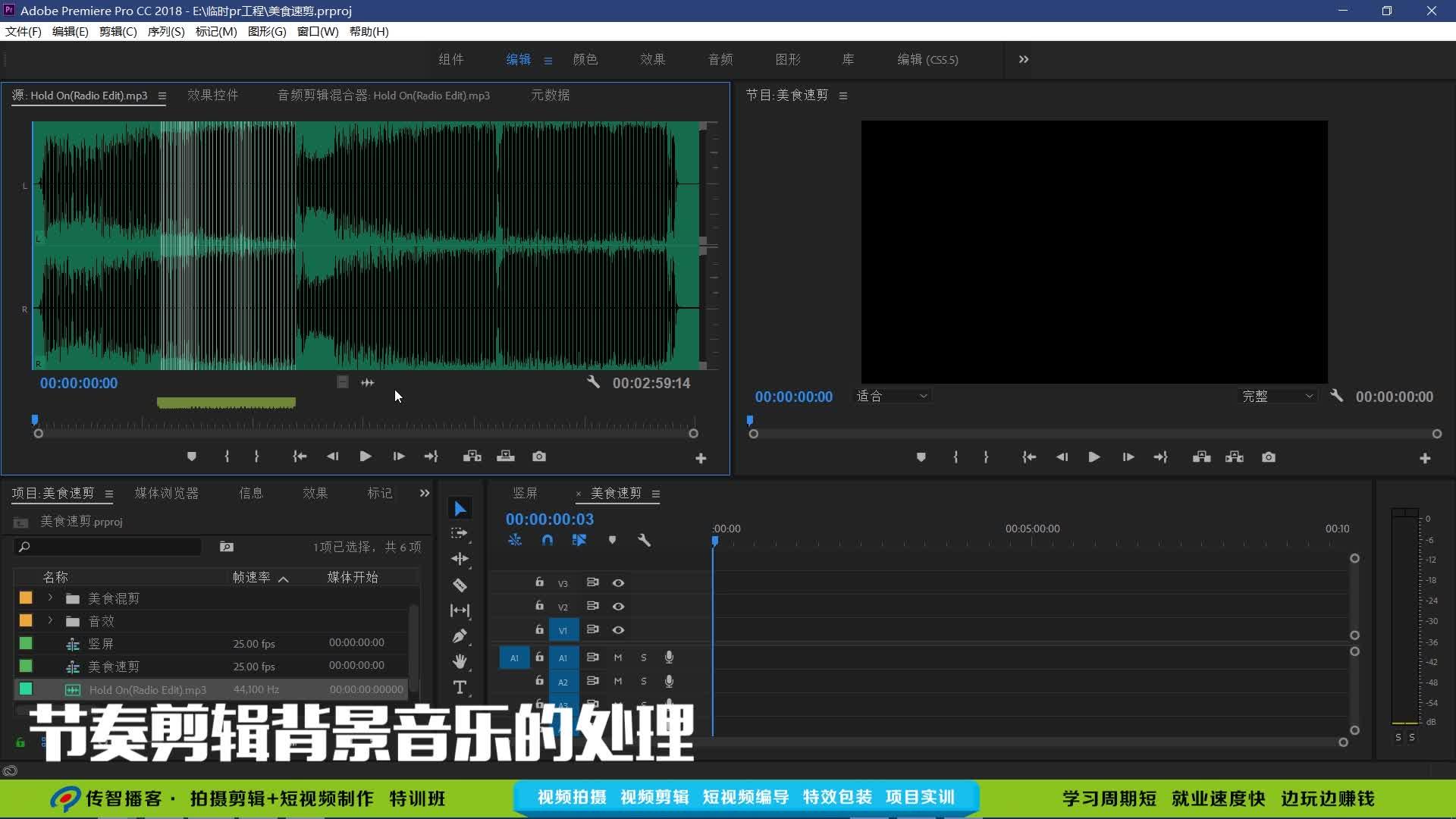This screenshot has height=819, width=1456.
Task: Play the Program monitor sequence
Action: click(x=1094, y=457)
